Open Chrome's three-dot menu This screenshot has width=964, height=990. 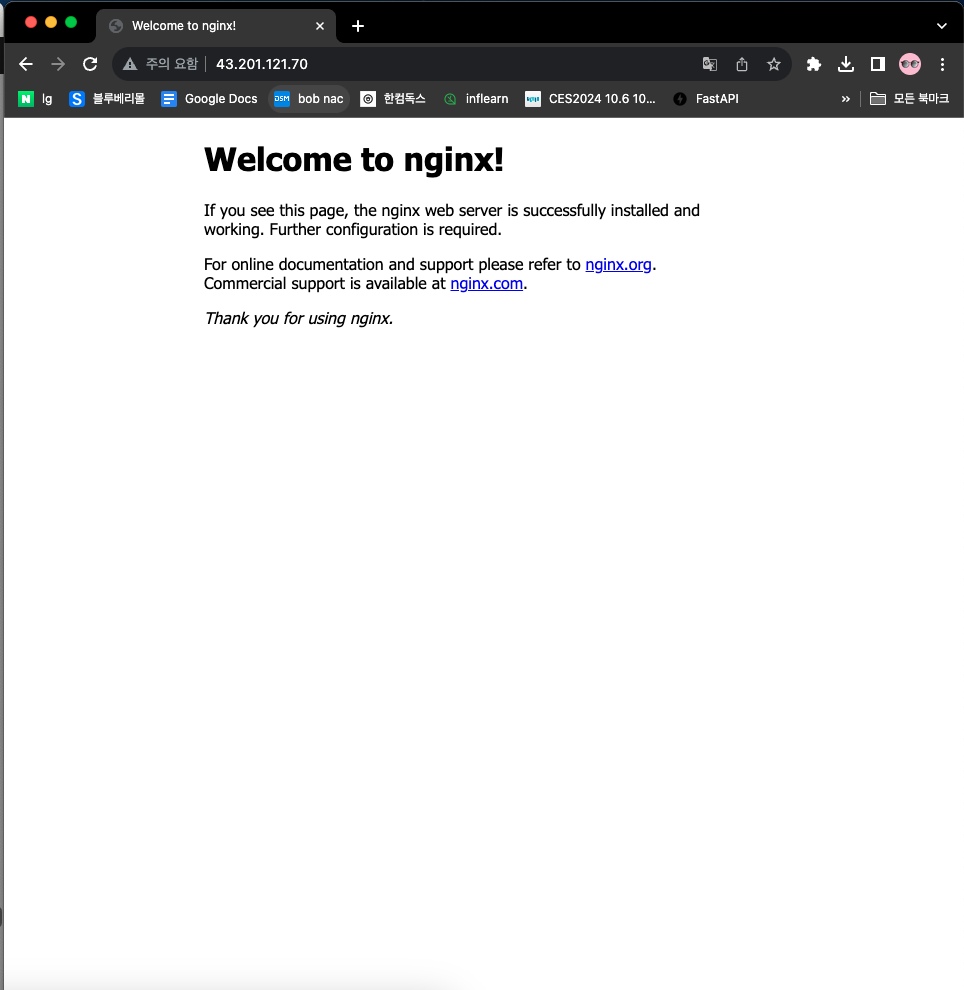tap(942, 64)
